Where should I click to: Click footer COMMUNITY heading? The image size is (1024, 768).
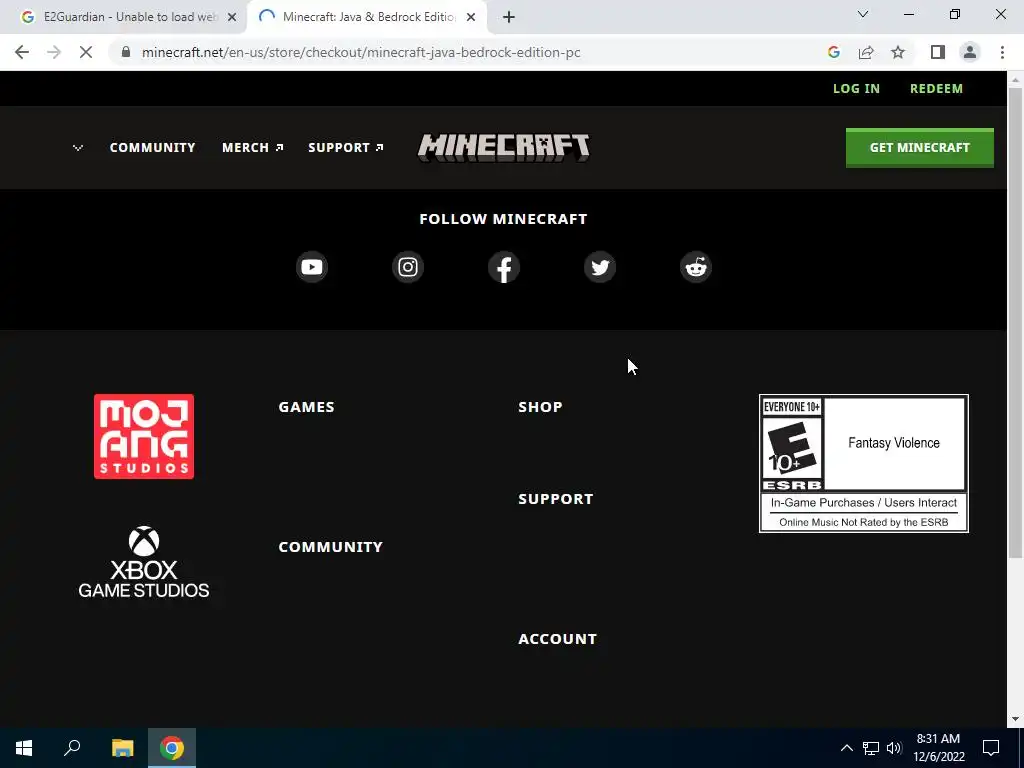pyautogui.click(x=330, y=547)
